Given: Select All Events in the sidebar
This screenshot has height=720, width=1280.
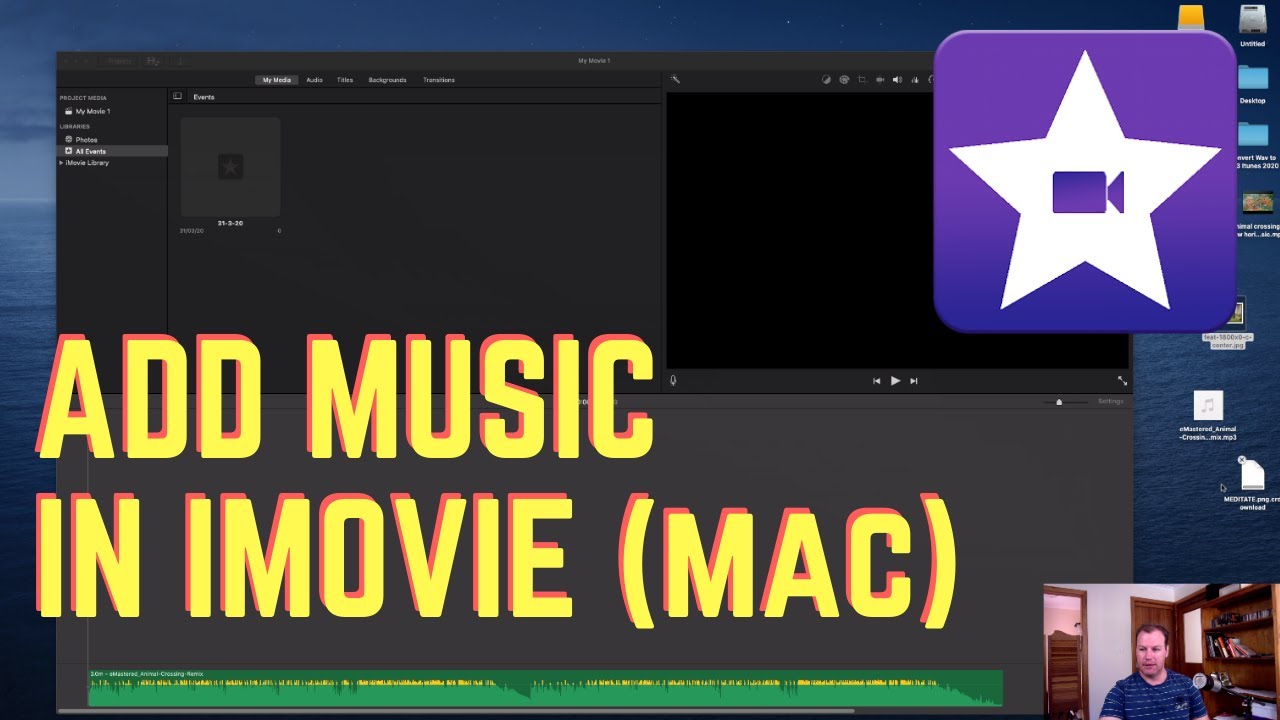Looking at the screenshot, I should [x=112, y=151].
